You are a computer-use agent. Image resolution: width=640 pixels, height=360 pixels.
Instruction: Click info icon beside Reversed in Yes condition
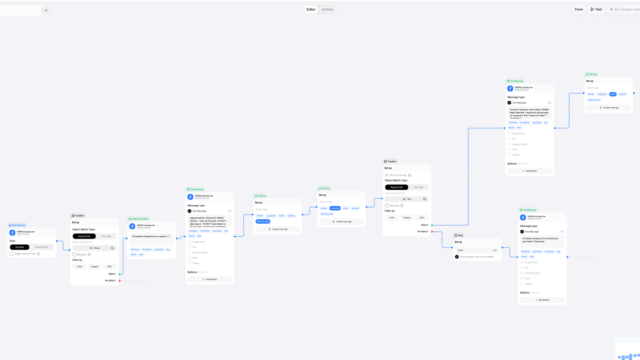point(402,206)
